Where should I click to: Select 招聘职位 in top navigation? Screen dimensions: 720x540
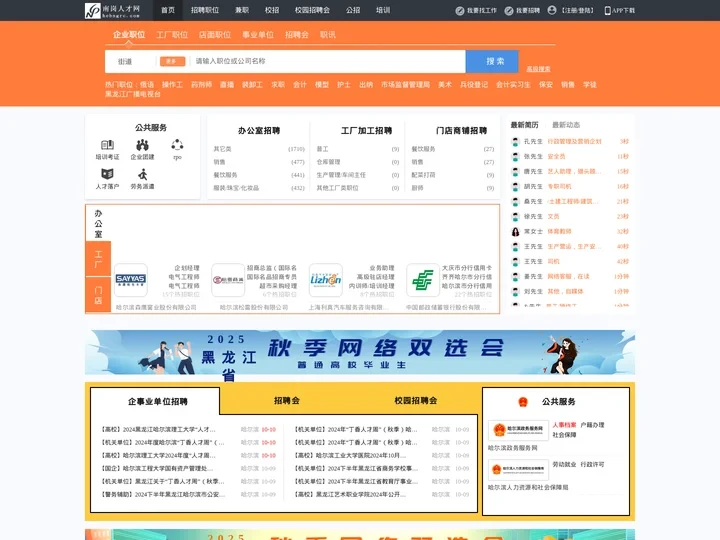tap(205, 10)
